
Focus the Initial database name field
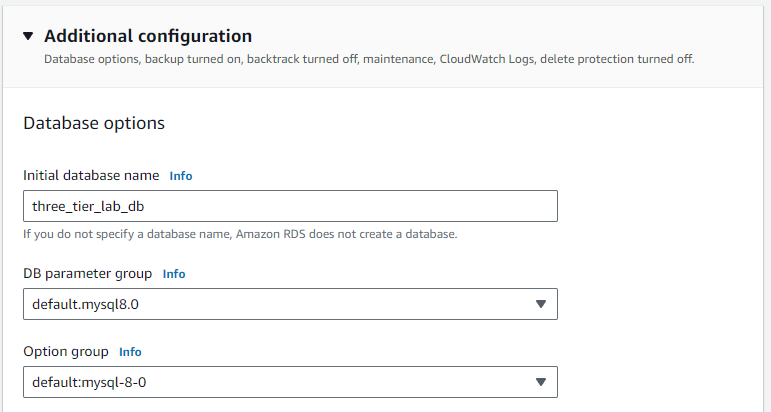click(x=290, y=206)
